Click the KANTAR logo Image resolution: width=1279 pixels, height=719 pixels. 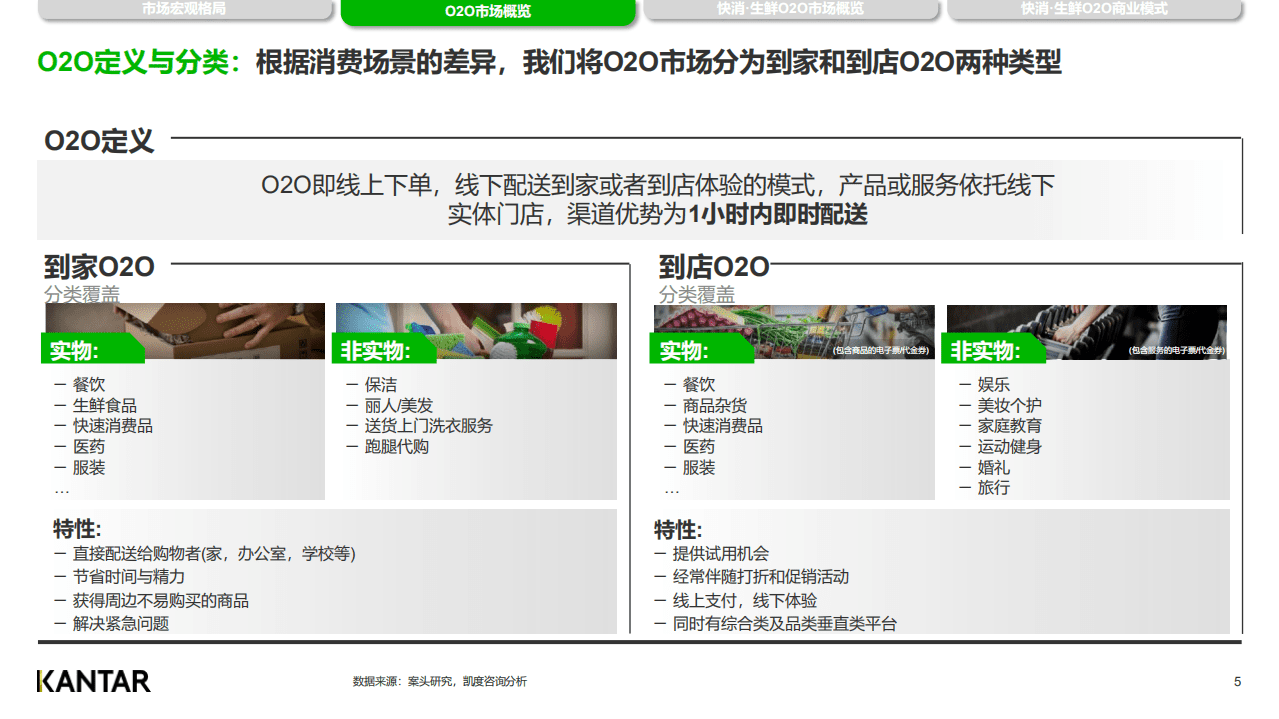pyautogui.click(x=94, y=679)
